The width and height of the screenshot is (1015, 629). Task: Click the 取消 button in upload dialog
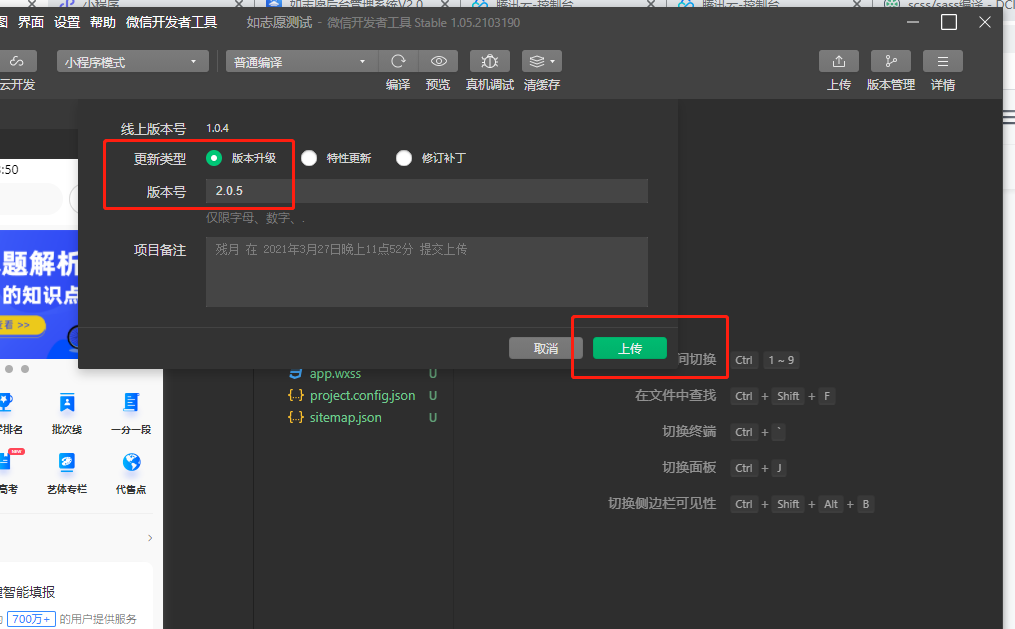point(546,348)
